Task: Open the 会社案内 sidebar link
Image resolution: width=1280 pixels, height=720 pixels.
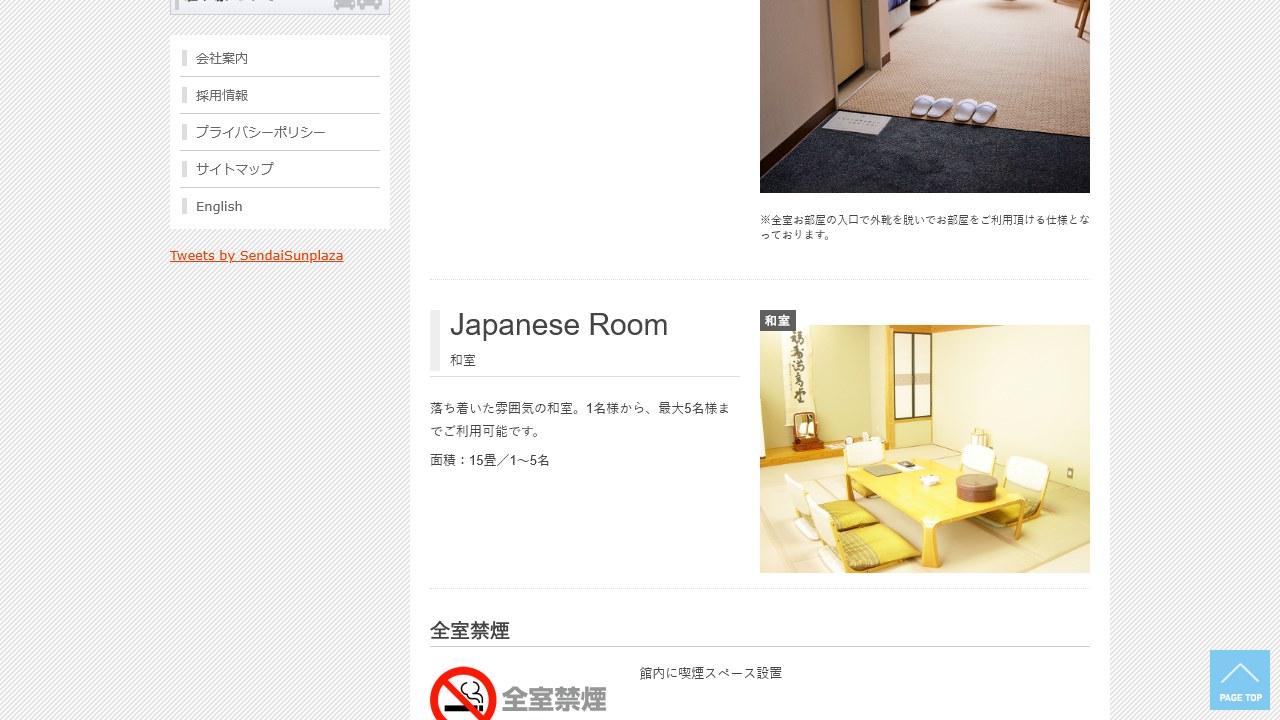Action: click(x=280, y=59)
